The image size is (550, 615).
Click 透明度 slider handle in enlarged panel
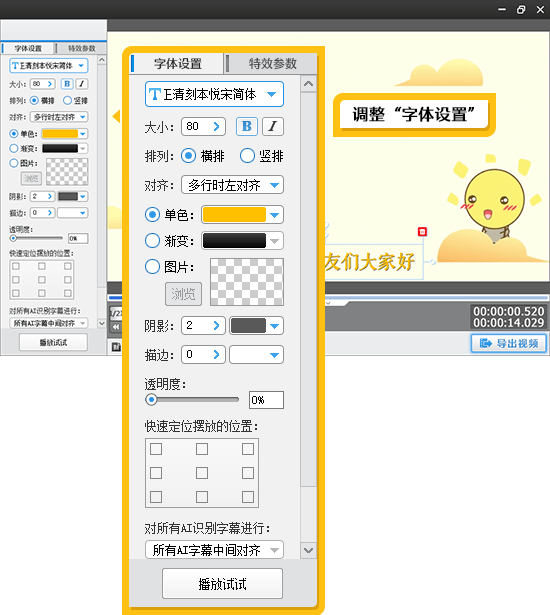[151, 400]
